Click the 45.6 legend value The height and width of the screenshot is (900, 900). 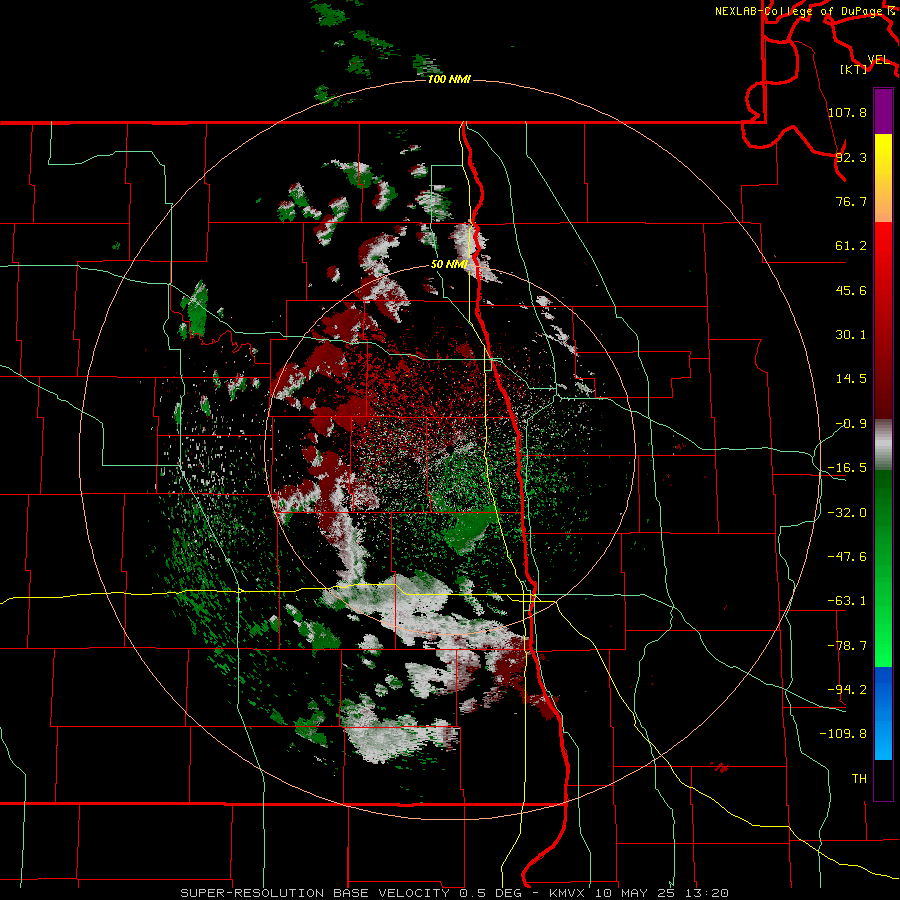851,290
